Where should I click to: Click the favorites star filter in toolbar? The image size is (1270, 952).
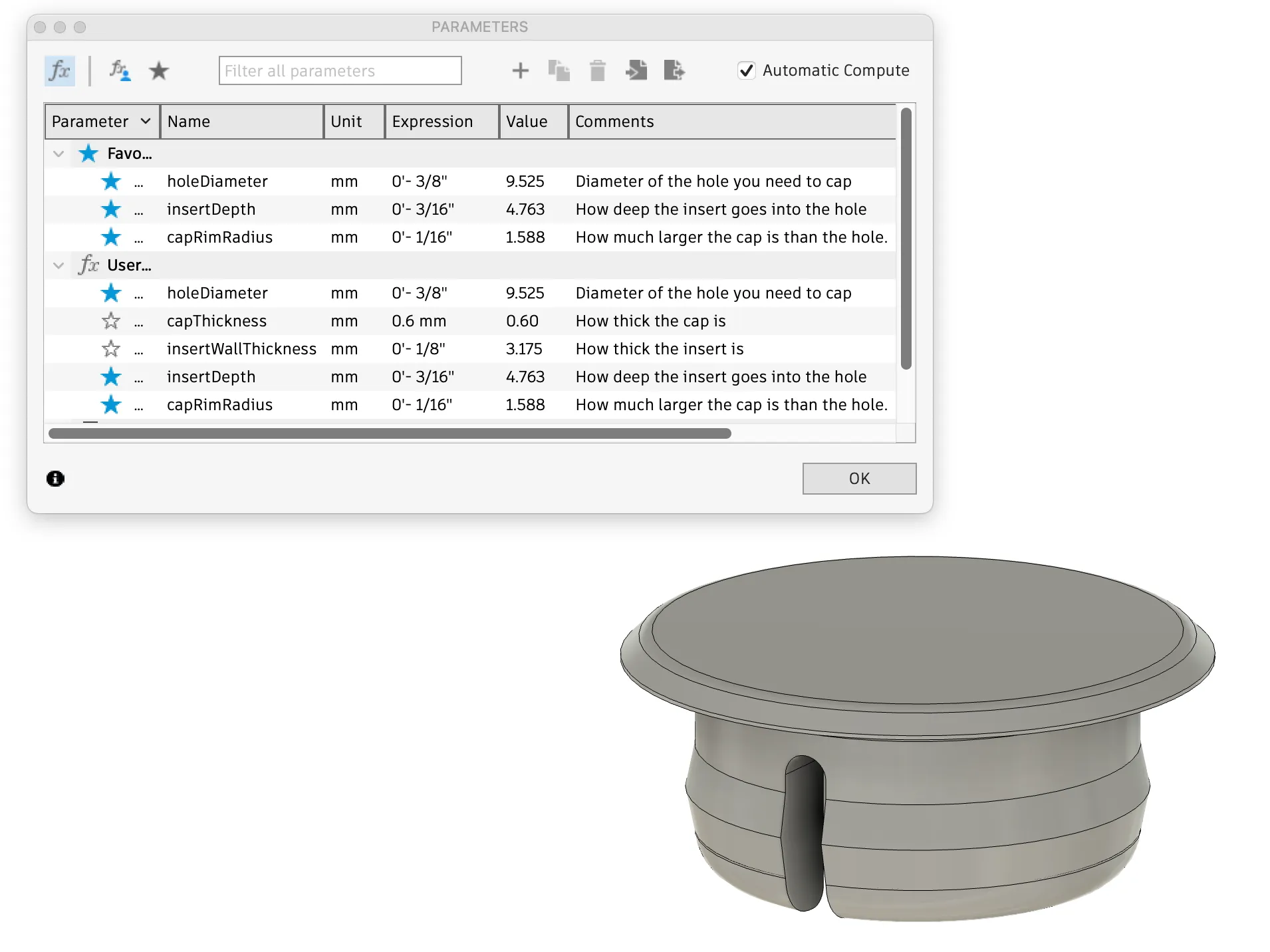coord(159,70)
